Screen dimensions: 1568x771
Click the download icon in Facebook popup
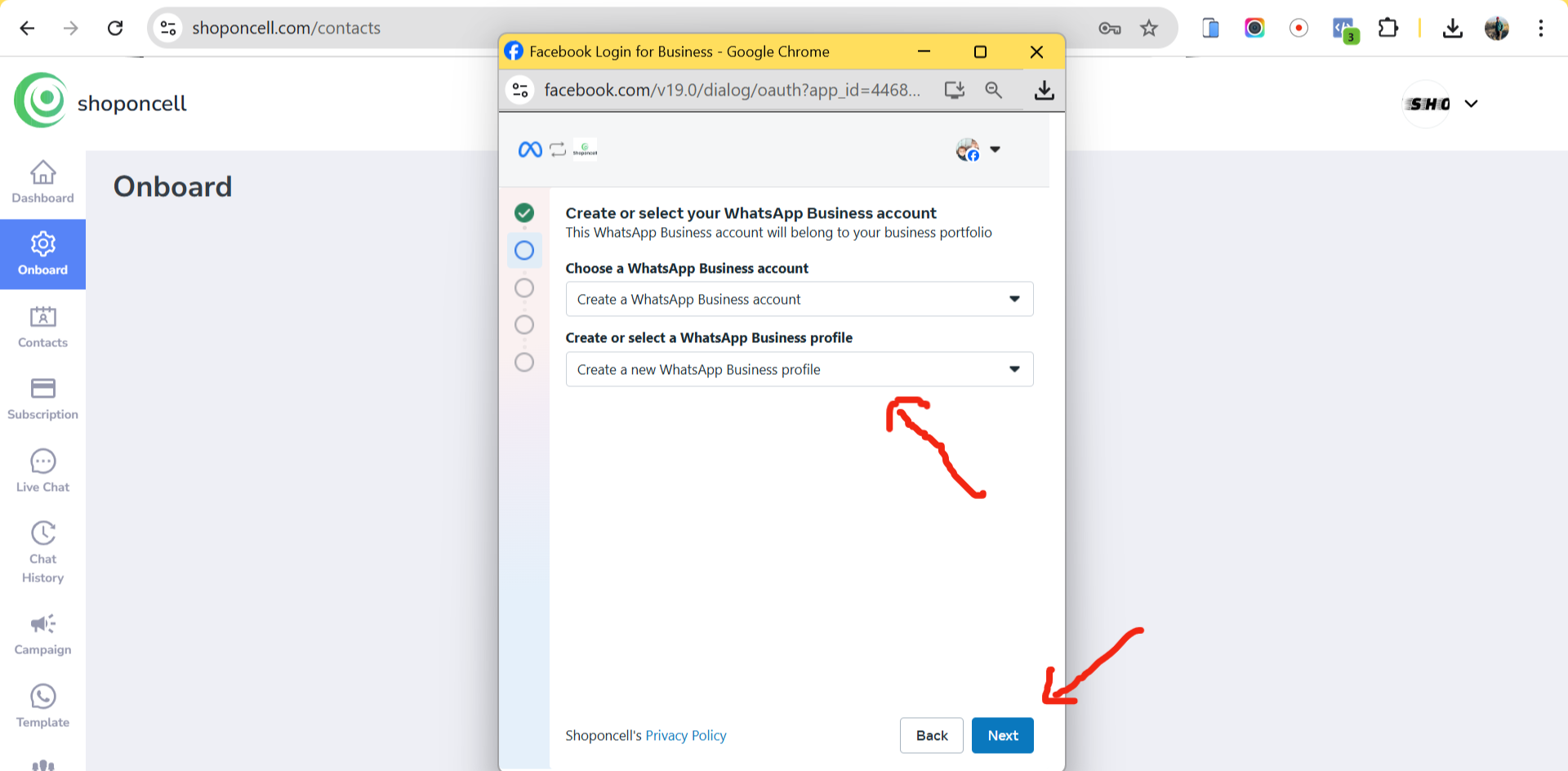[x=1044, y=90]
